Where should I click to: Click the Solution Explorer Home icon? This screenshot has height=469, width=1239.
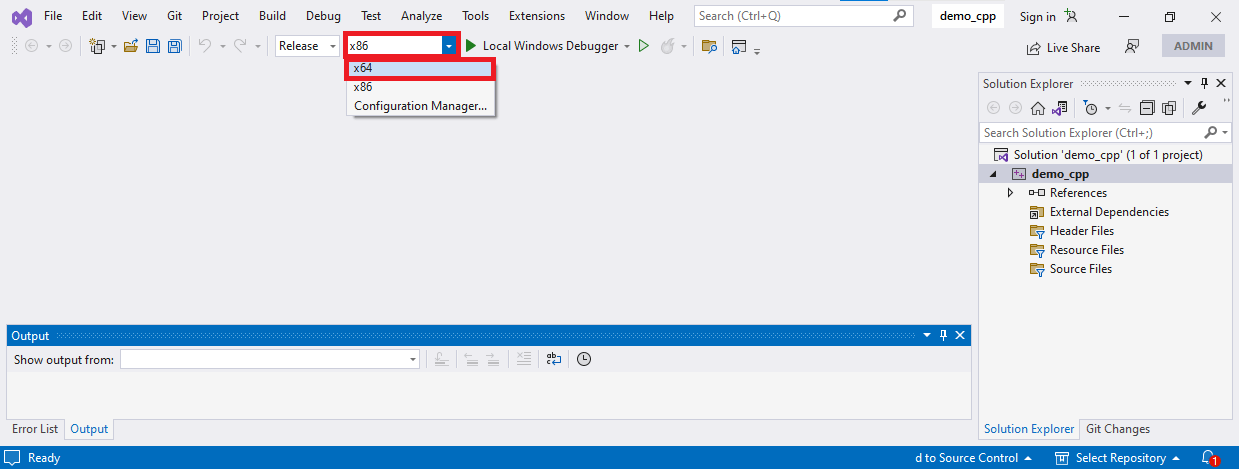click(1038, 108)
